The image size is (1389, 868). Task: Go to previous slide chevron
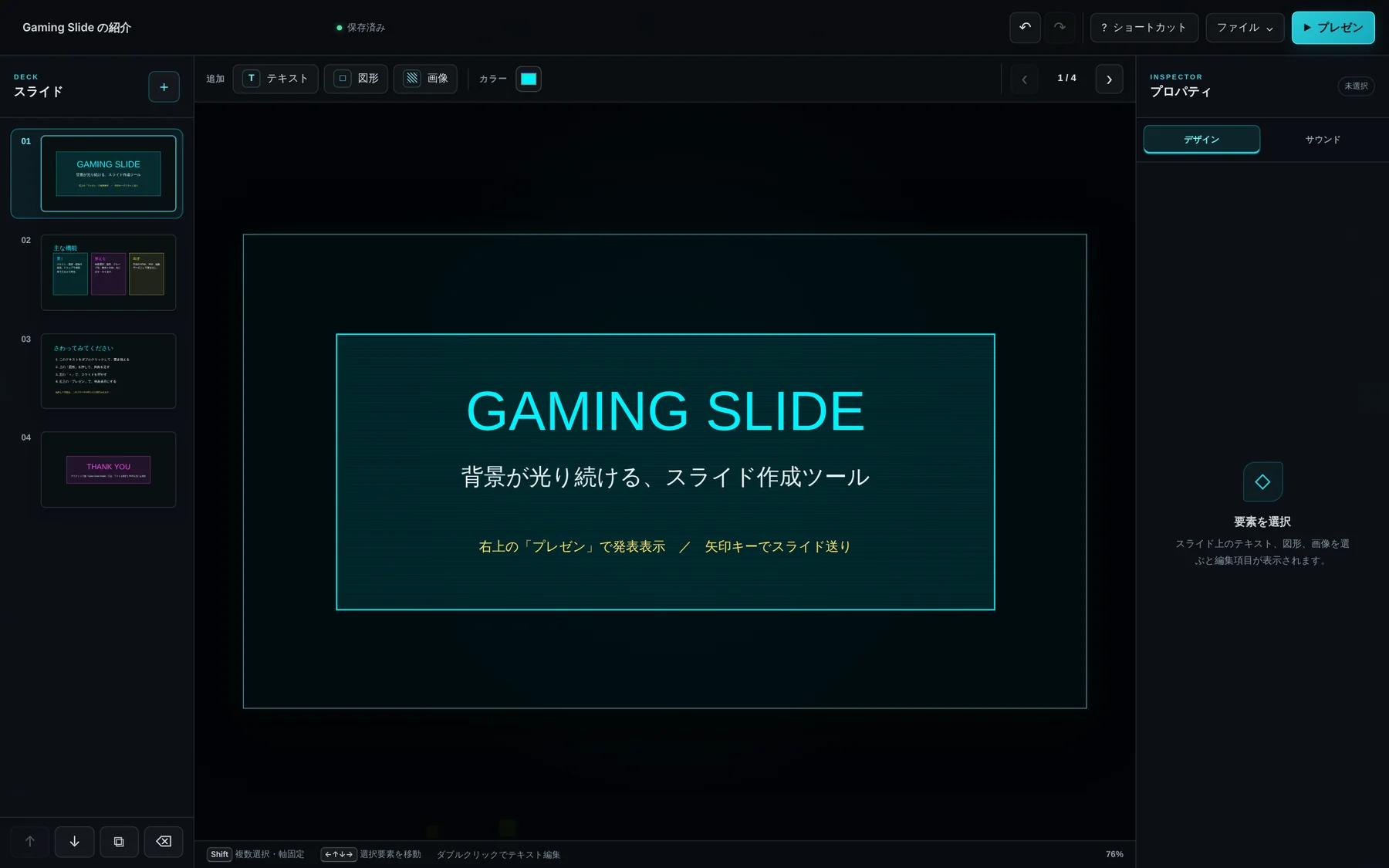(1024, 79)
